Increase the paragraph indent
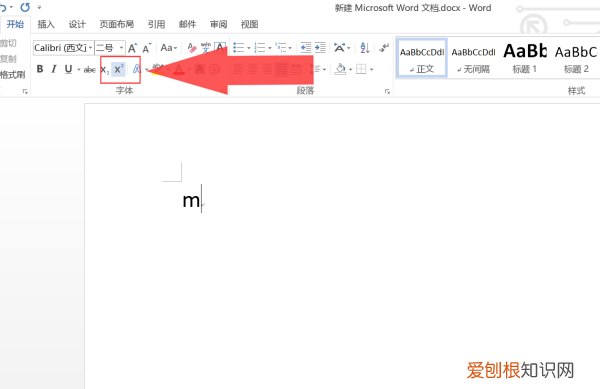Viewport: 600px width, 389px height. 320,48
